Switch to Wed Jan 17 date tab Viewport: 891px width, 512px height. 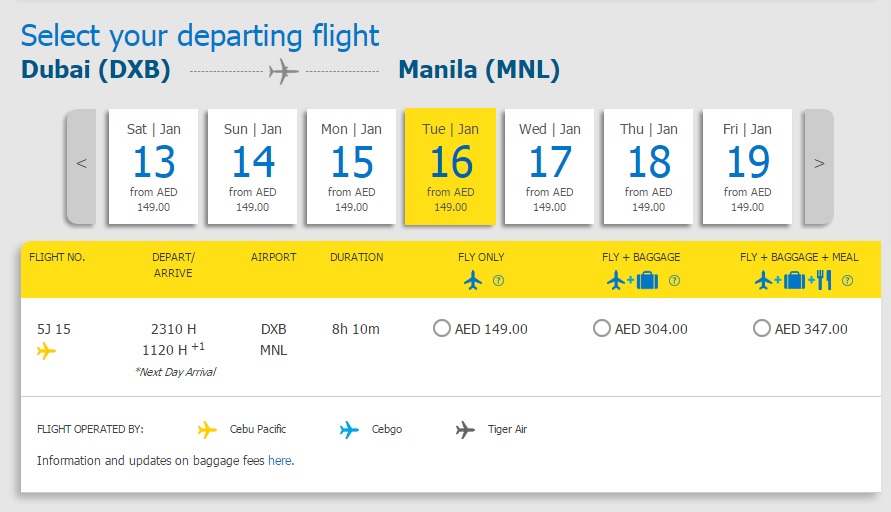(x=549, y=166)
